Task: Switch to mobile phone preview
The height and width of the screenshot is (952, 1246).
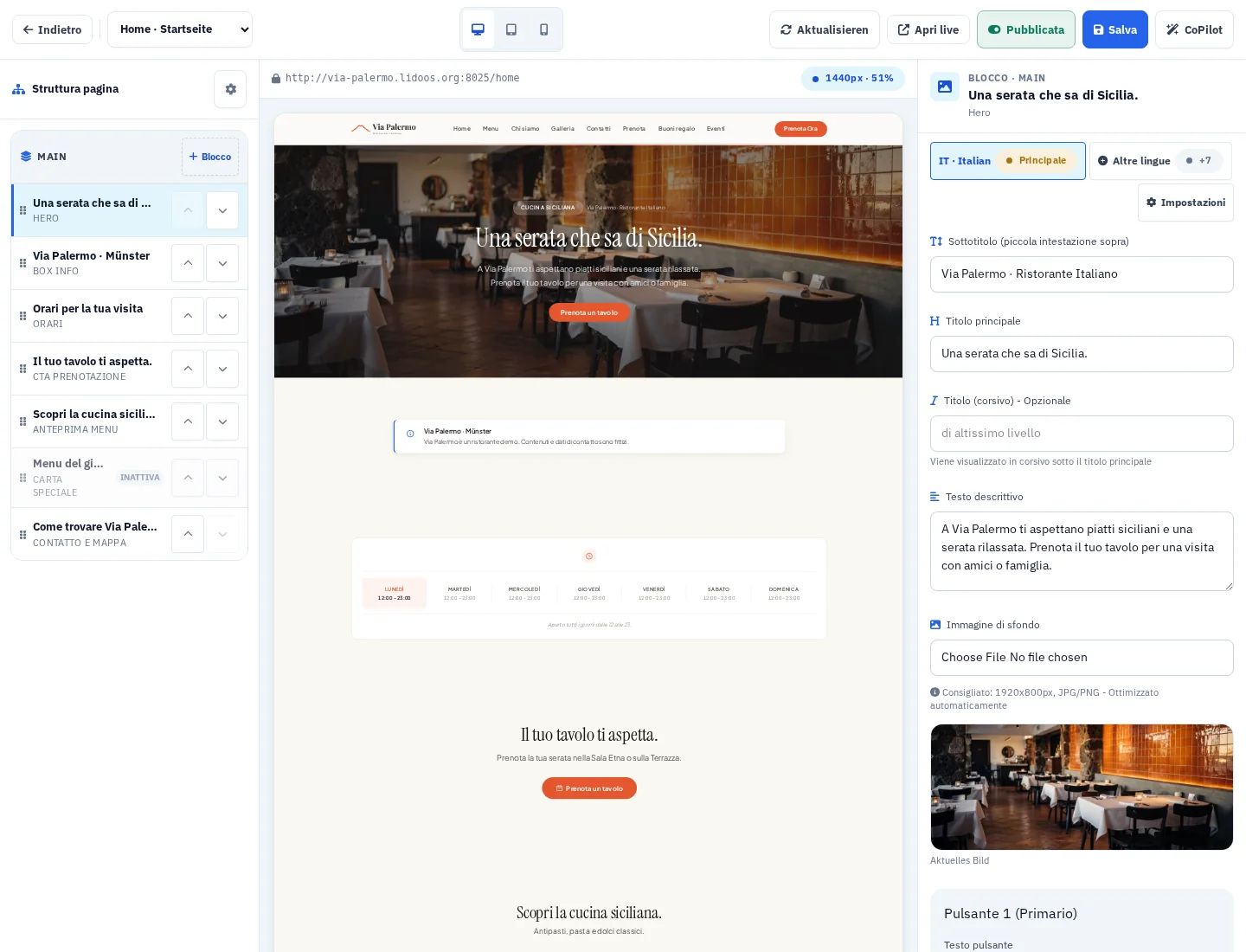Action: (544, 29)
